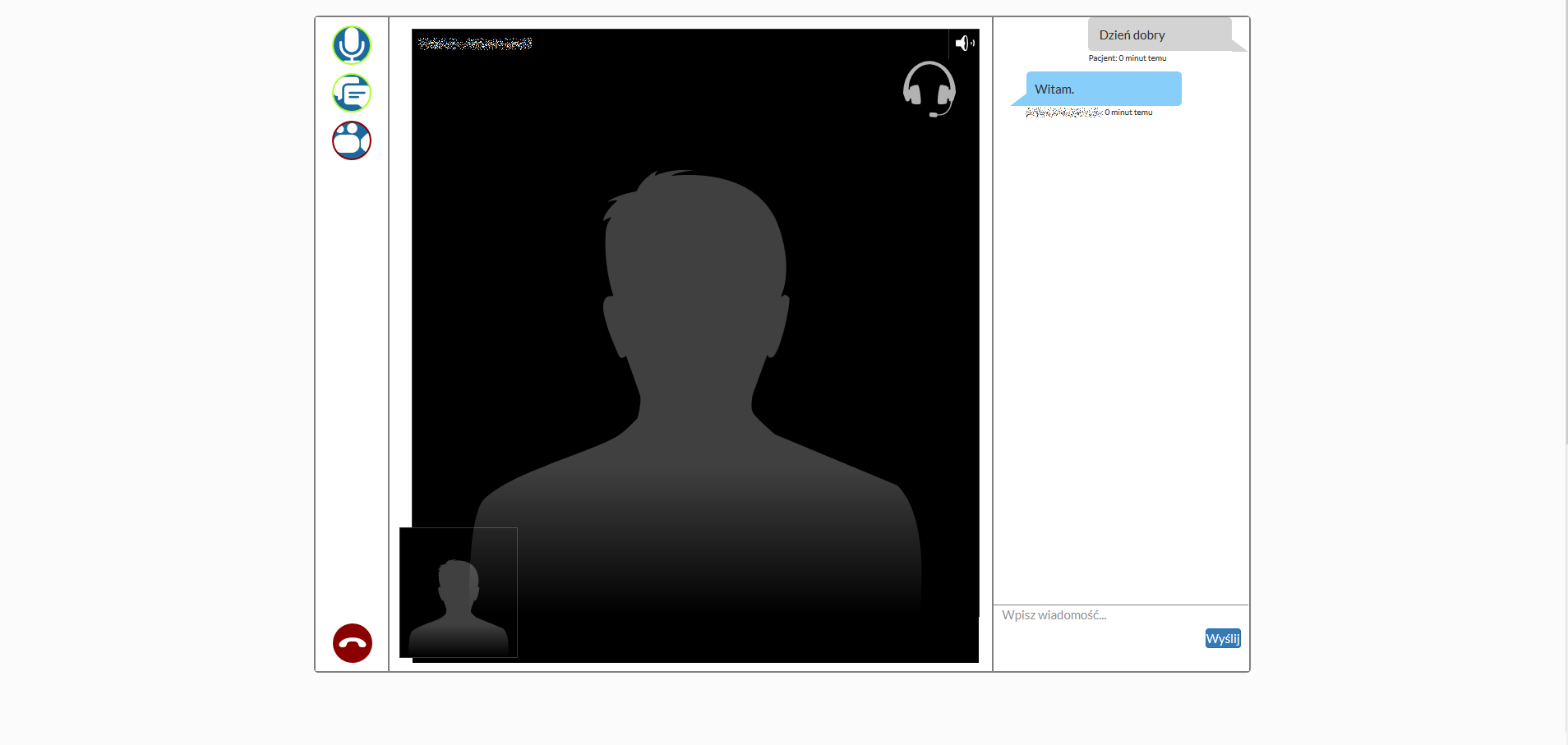The width and height of the screenshot is (1568, 745).
Task: Click the "Pacjent: 0 minut temu" timestamp
Action: (1127, 58)
